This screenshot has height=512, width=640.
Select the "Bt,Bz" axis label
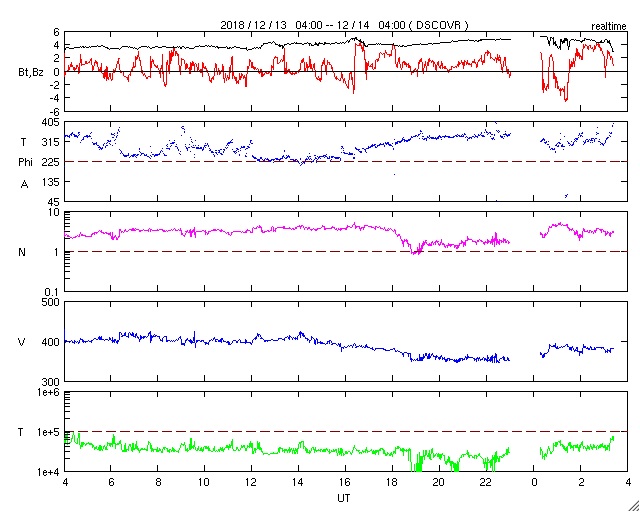point(31,73)
